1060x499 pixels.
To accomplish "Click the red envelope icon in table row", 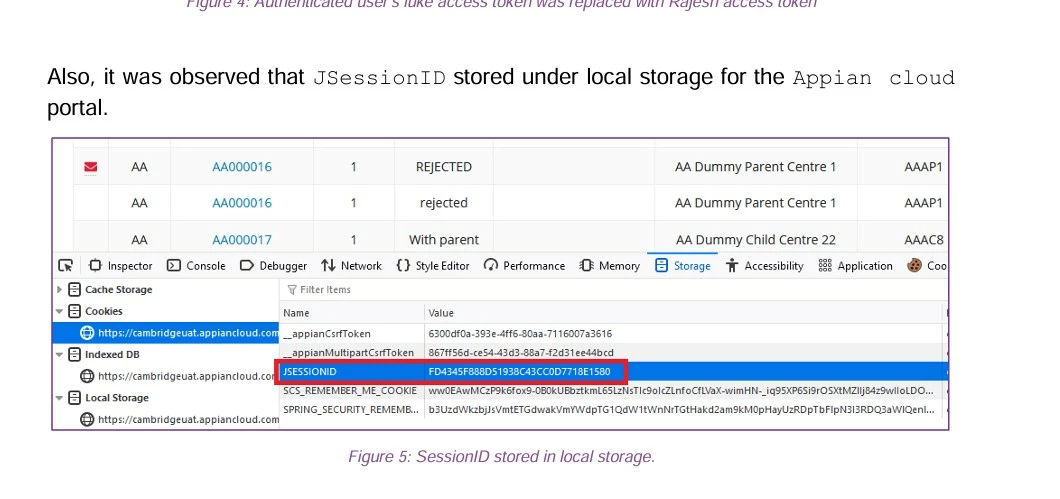I will click(x=91, y=167).
